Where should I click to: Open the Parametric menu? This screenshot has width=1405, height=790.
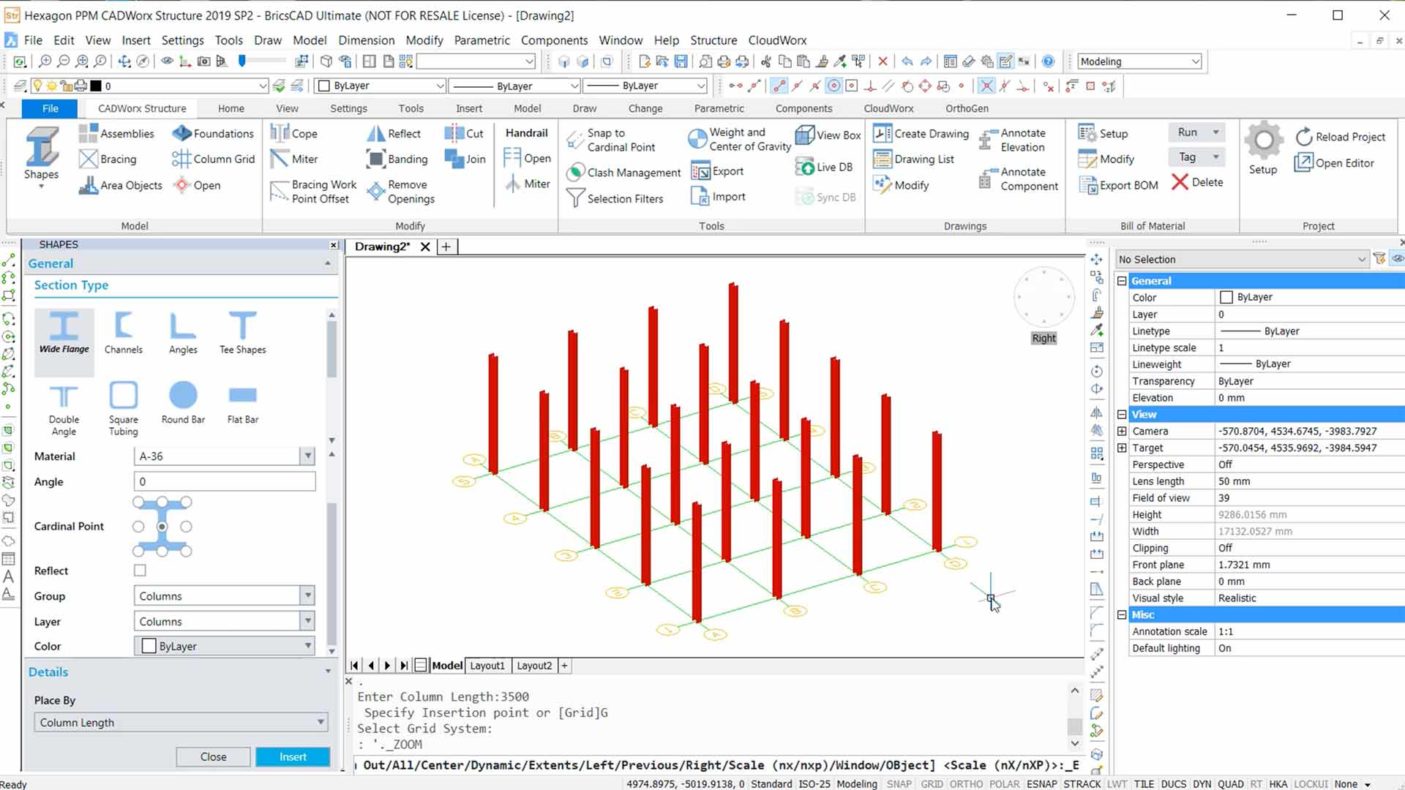482,40
